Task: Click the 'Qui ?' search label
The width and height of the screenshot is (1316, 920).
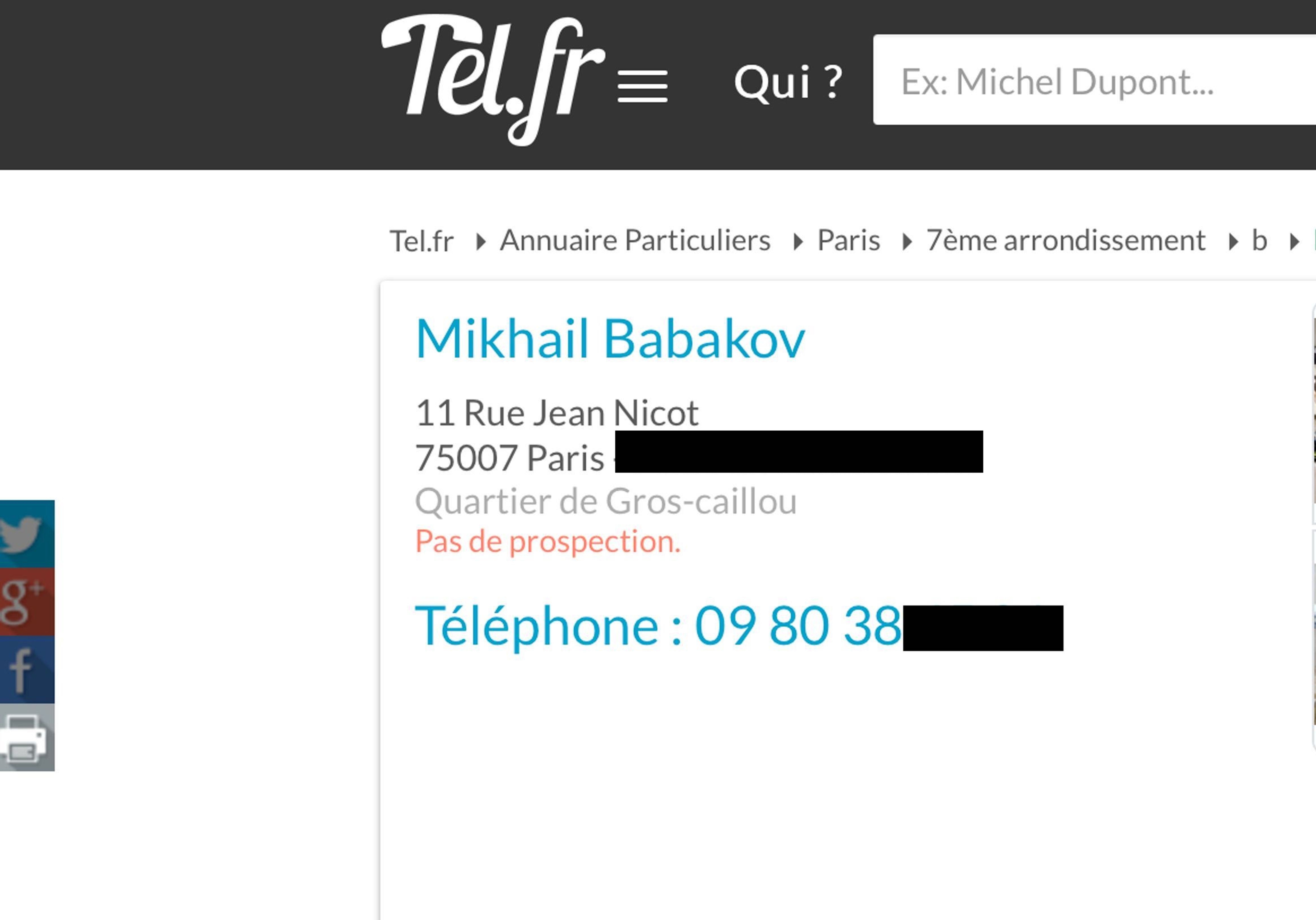Action: tap(788, 82)
